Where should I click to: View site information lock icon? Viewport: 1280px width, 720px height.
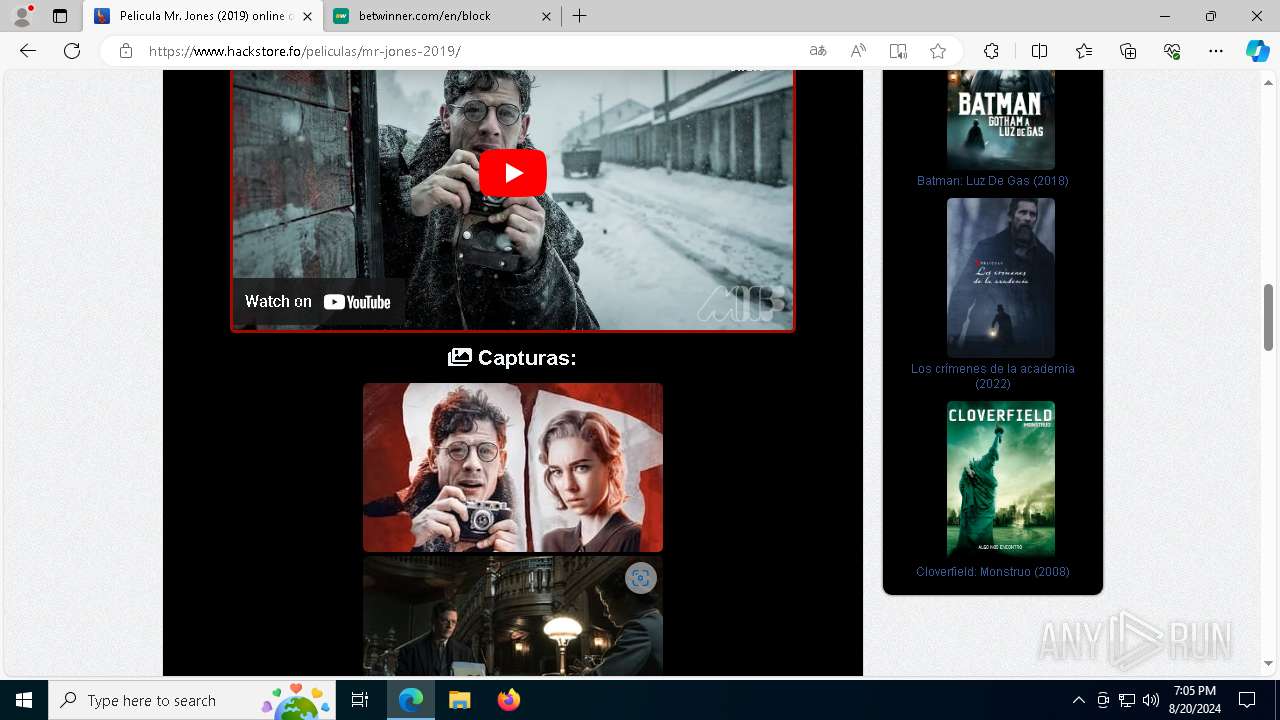coord(126,51)
